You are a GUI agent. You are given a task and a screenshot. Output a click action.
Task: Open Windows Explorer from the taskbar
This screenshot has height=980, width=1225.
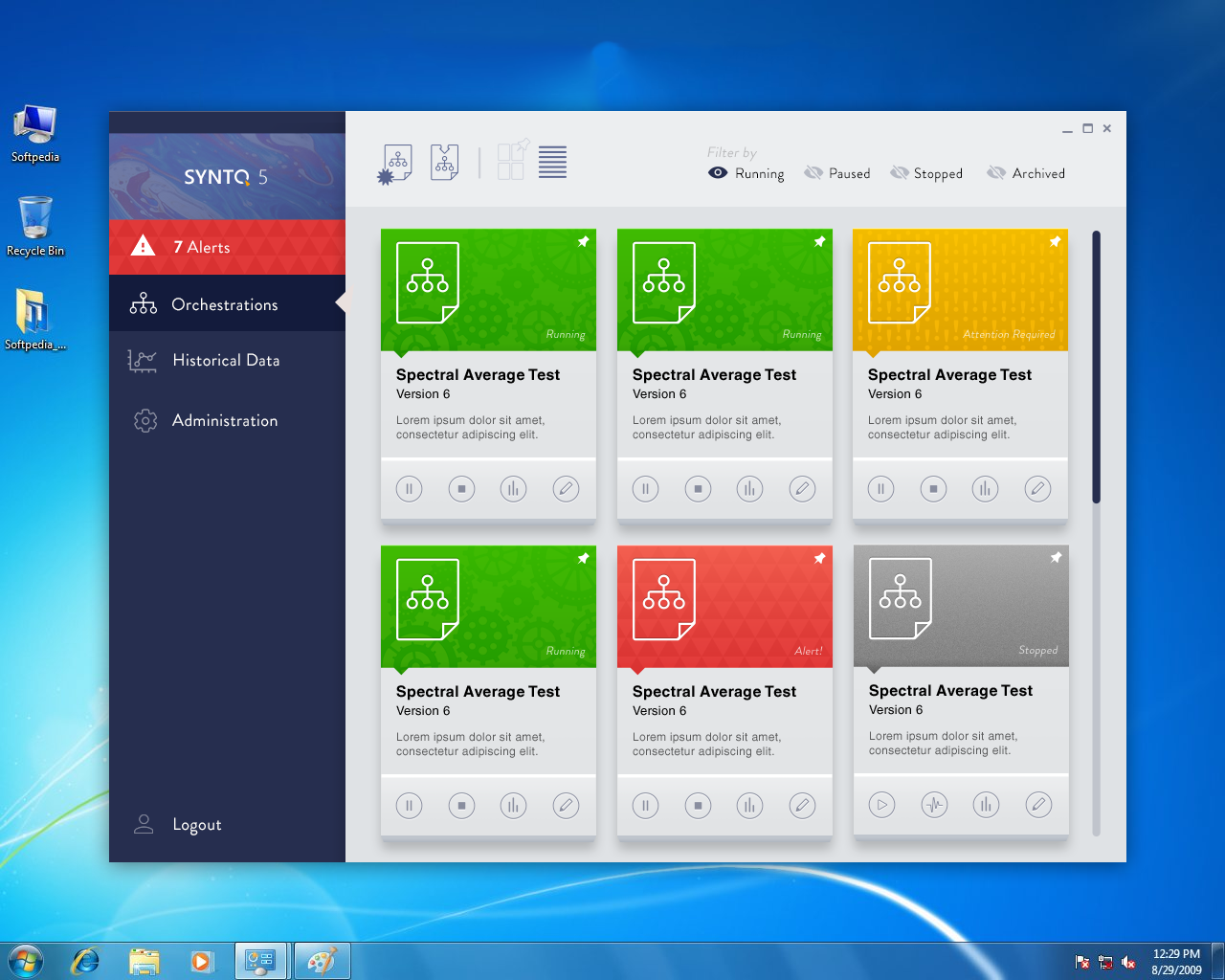144,961
